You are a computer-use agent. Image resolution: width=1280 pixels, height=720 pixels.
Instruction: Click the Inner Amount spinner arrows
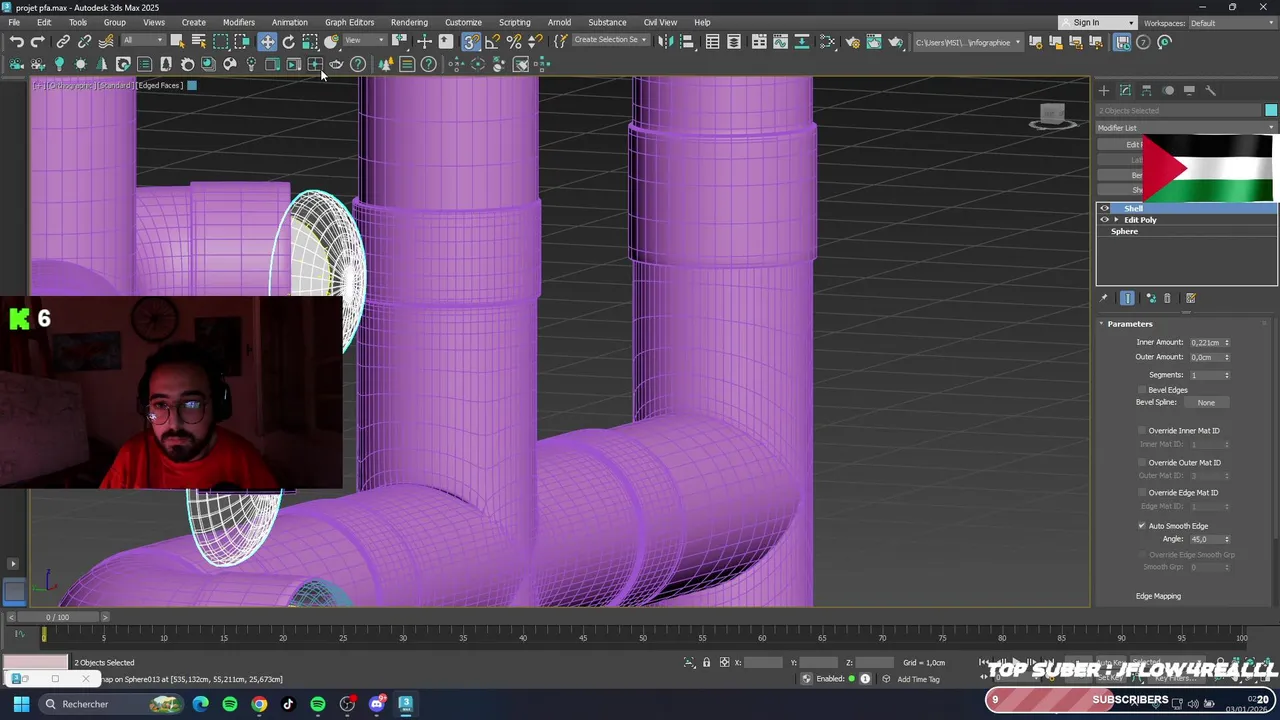[x=1227, y=343]
